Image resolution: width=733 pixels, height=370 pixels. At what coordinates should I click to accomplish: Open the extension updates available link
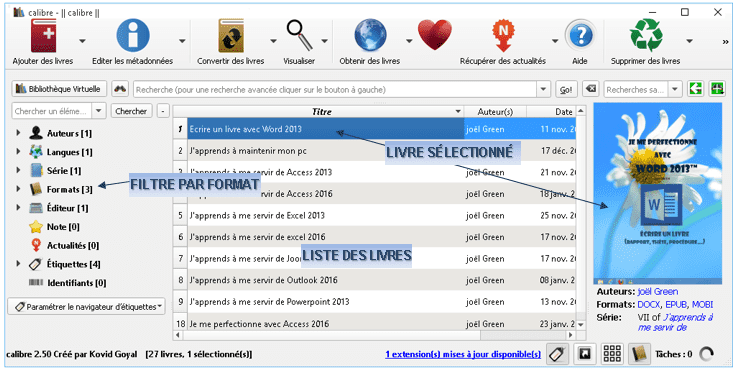click(x=463, y=355)
